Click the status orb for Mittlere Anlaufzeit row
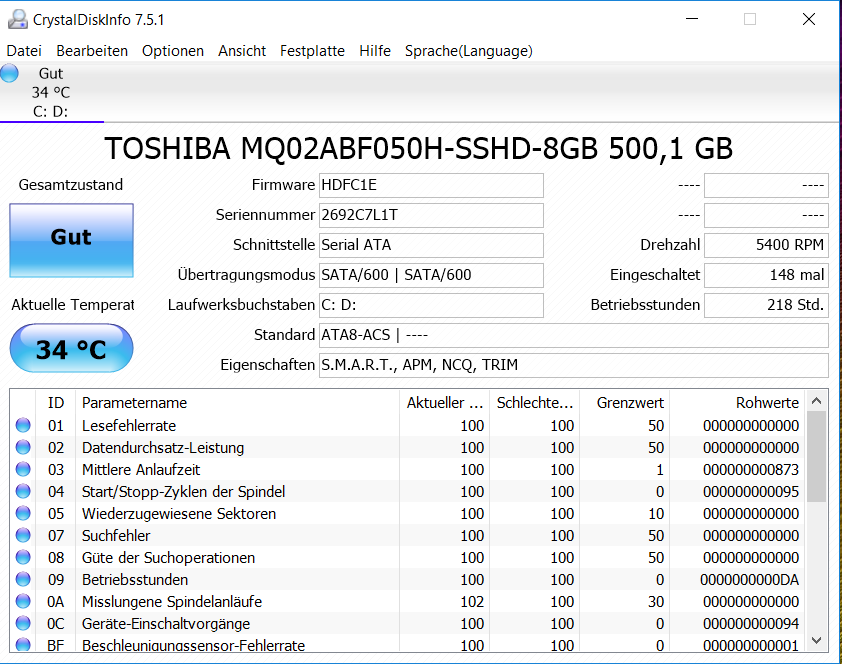 (23, 469)
